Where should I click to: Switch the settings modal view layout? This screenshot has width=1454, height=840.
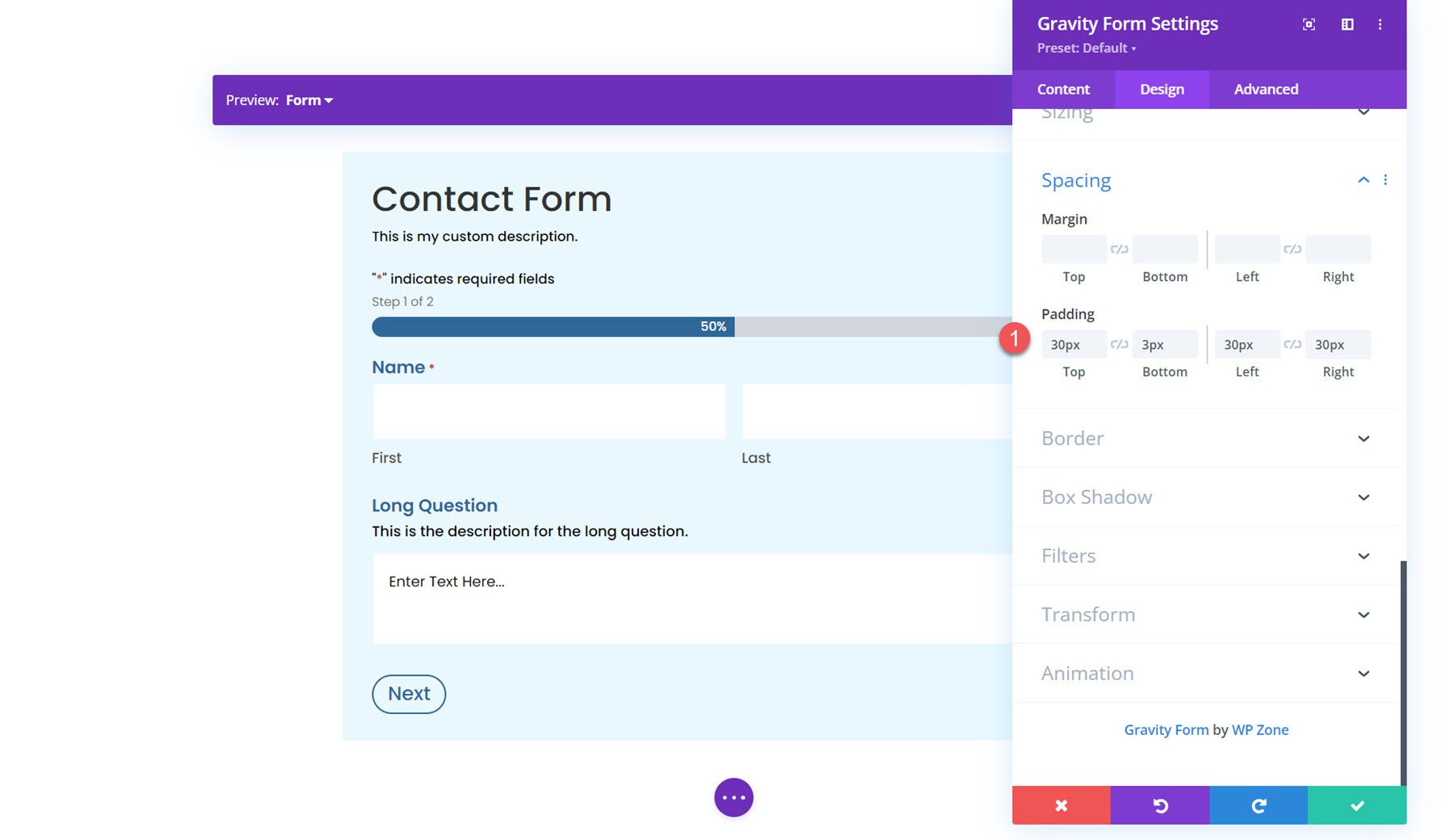coord(1347,24)
